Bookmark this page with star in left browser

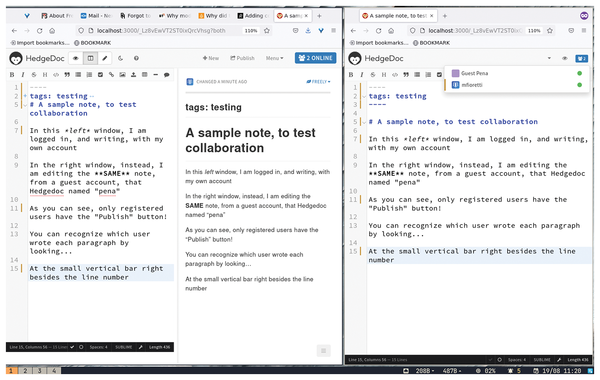coord(267,31)
